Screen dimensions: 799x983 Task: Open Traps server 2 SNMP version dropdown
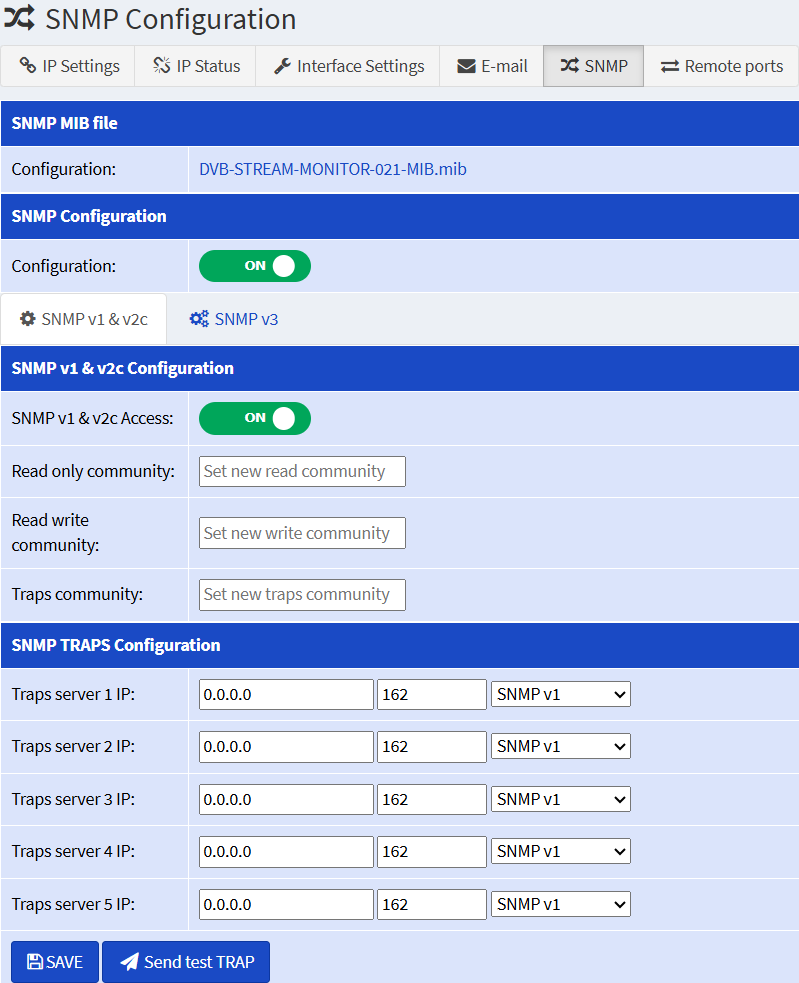click(561, 747)
